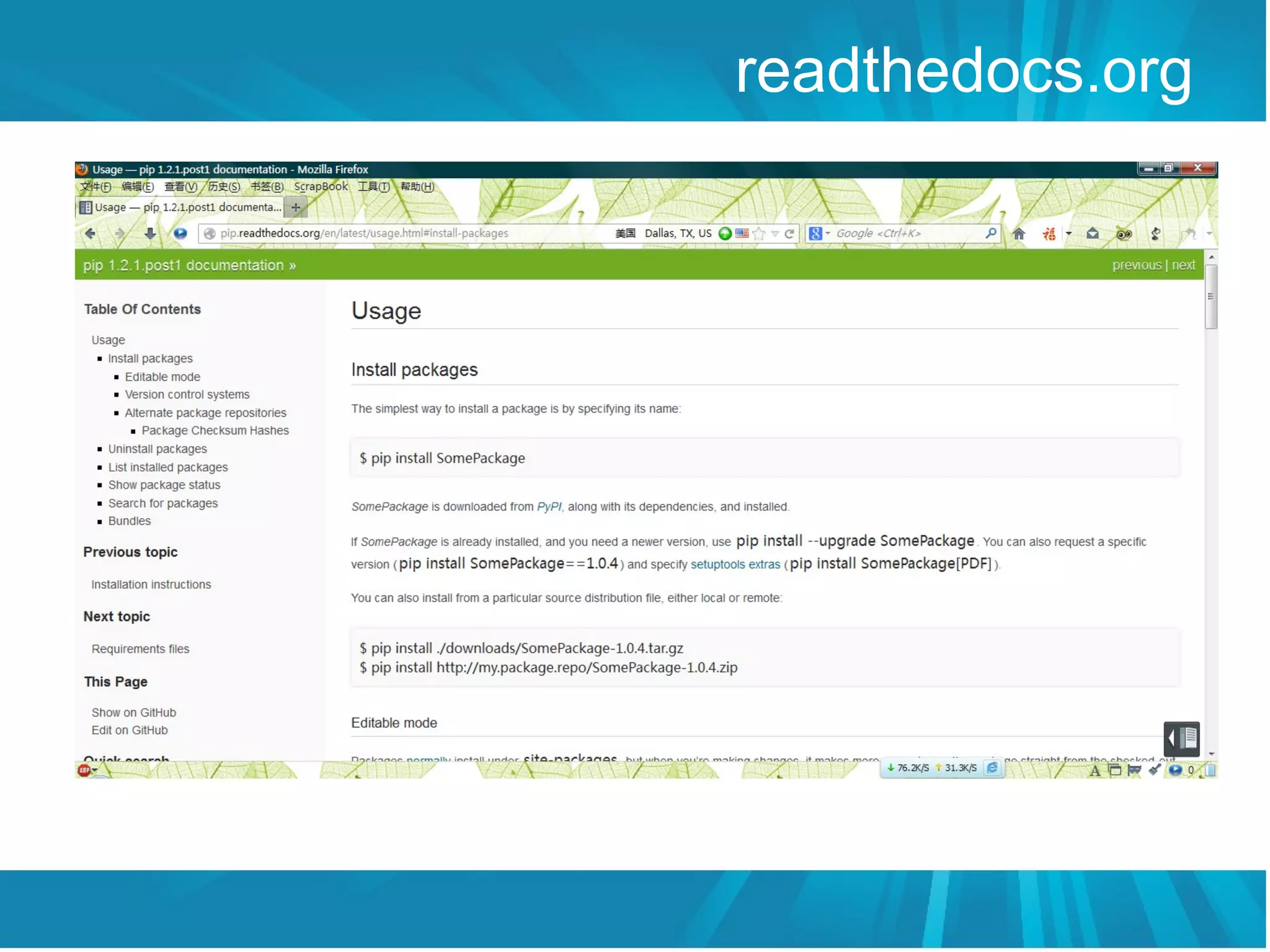Open Search for packages in the contents
The image size is (1270, 952).
click(x=163, y=503)
